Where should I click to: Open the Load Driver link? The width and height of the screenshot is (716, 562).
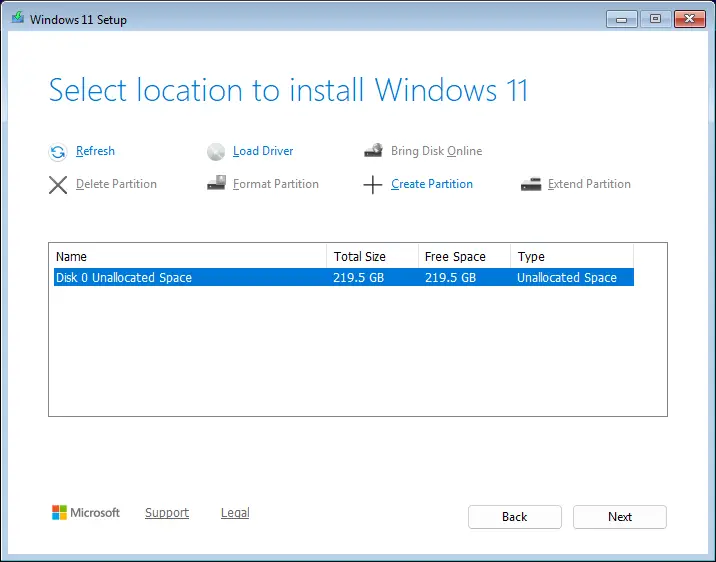pyautogui.click(x=263, y=151)
